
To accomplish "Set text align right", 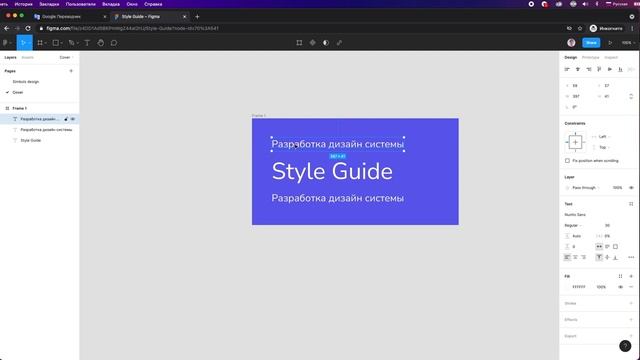I will (x=584, y=257).
